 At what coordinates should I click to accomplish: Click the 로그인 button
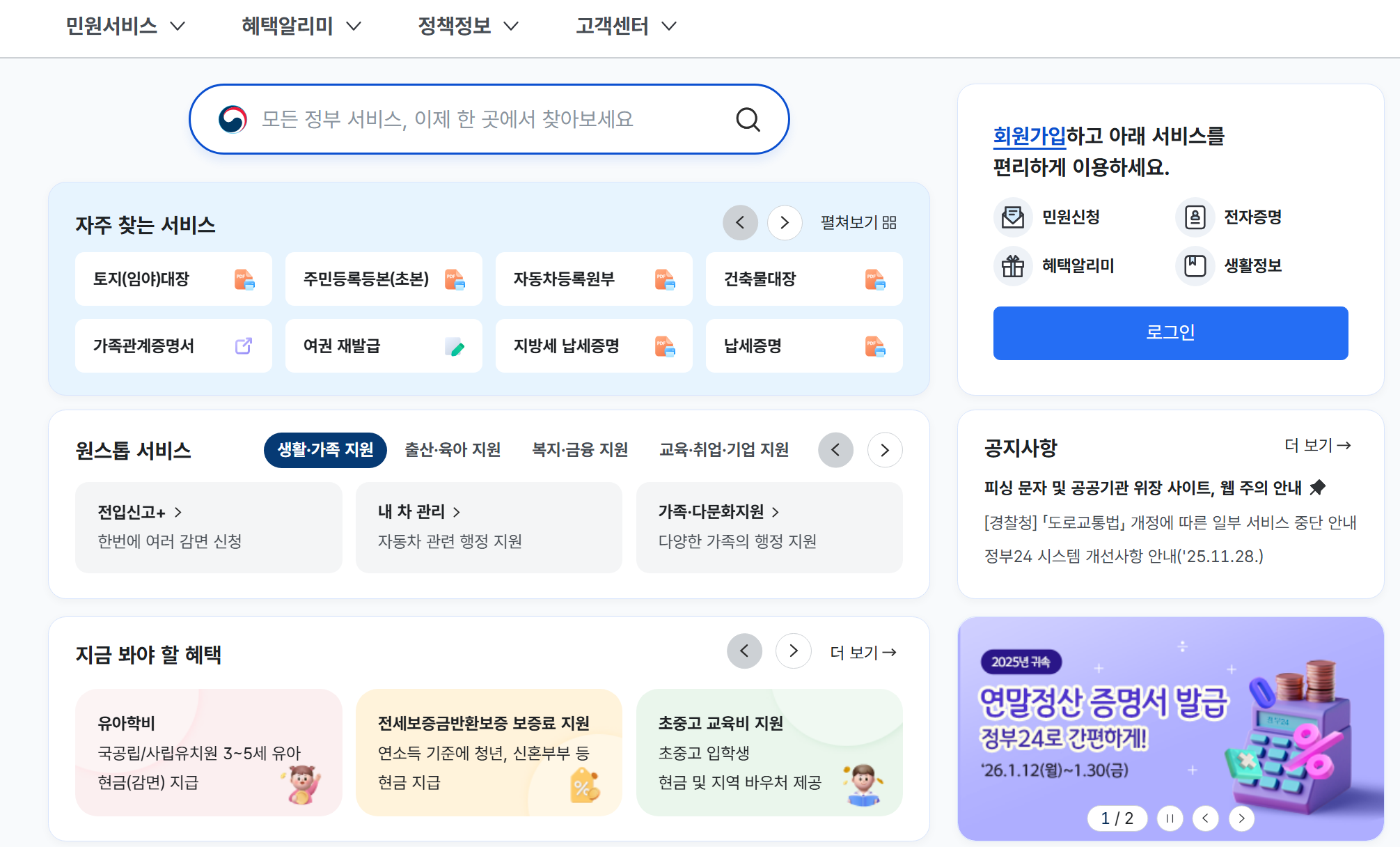tap(1170, 333)
